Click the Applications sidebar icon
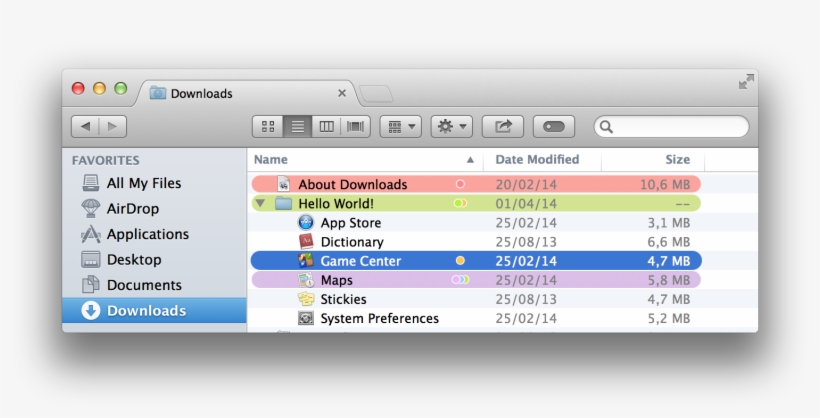The height and width of the screenshot is (418, 820). click(x=90, y=234)
